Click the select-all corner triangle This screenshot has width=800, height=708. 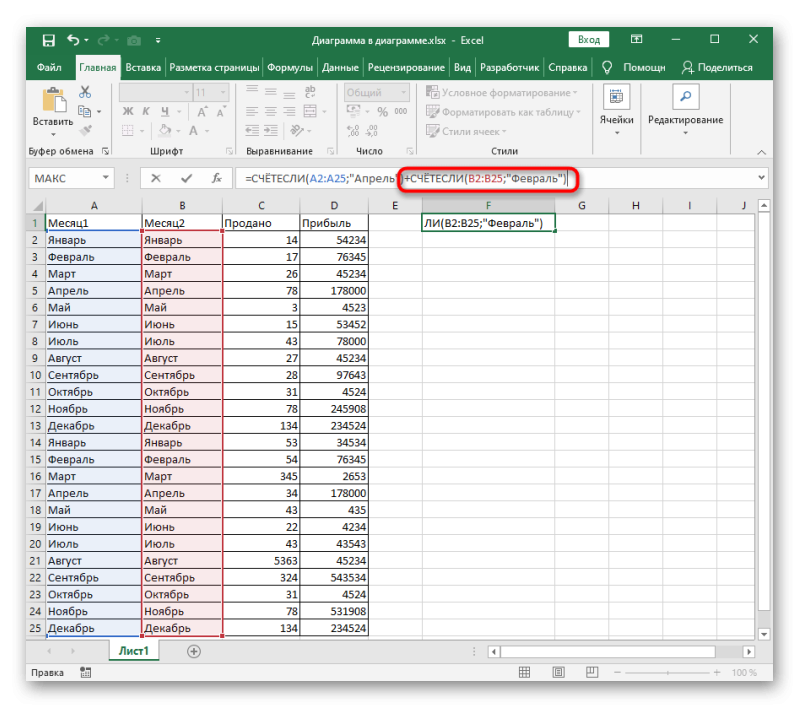(38, 206)
